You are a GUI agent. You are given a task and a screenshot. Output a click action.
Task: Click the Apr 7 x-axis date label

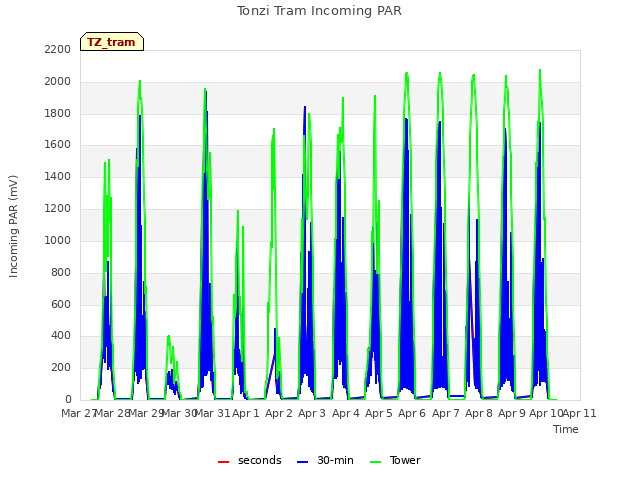coord(446,413)
